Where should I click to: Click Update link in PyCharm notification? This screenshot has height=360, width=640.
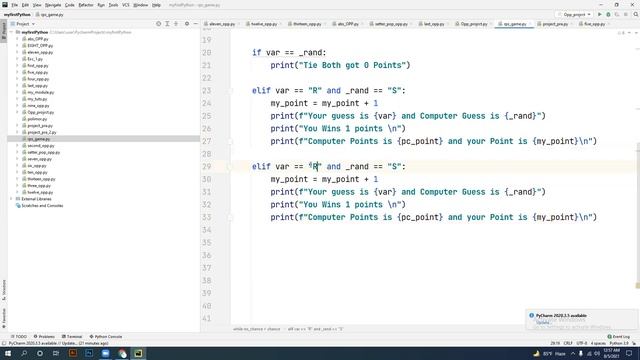[x=542, y=322]
